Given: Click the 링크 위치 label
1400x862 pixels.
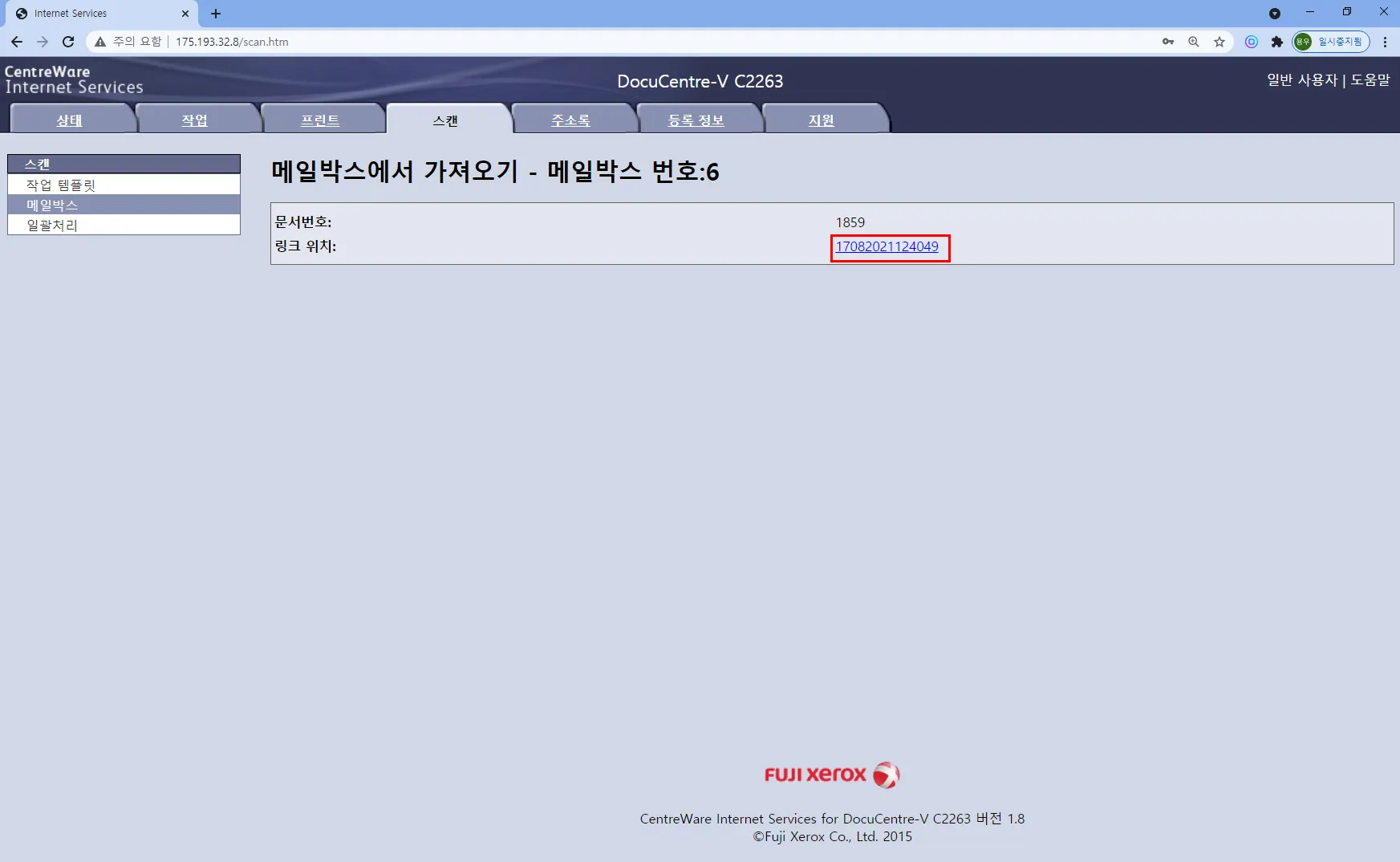Looking at the screenshot, I should pos(306,246).
